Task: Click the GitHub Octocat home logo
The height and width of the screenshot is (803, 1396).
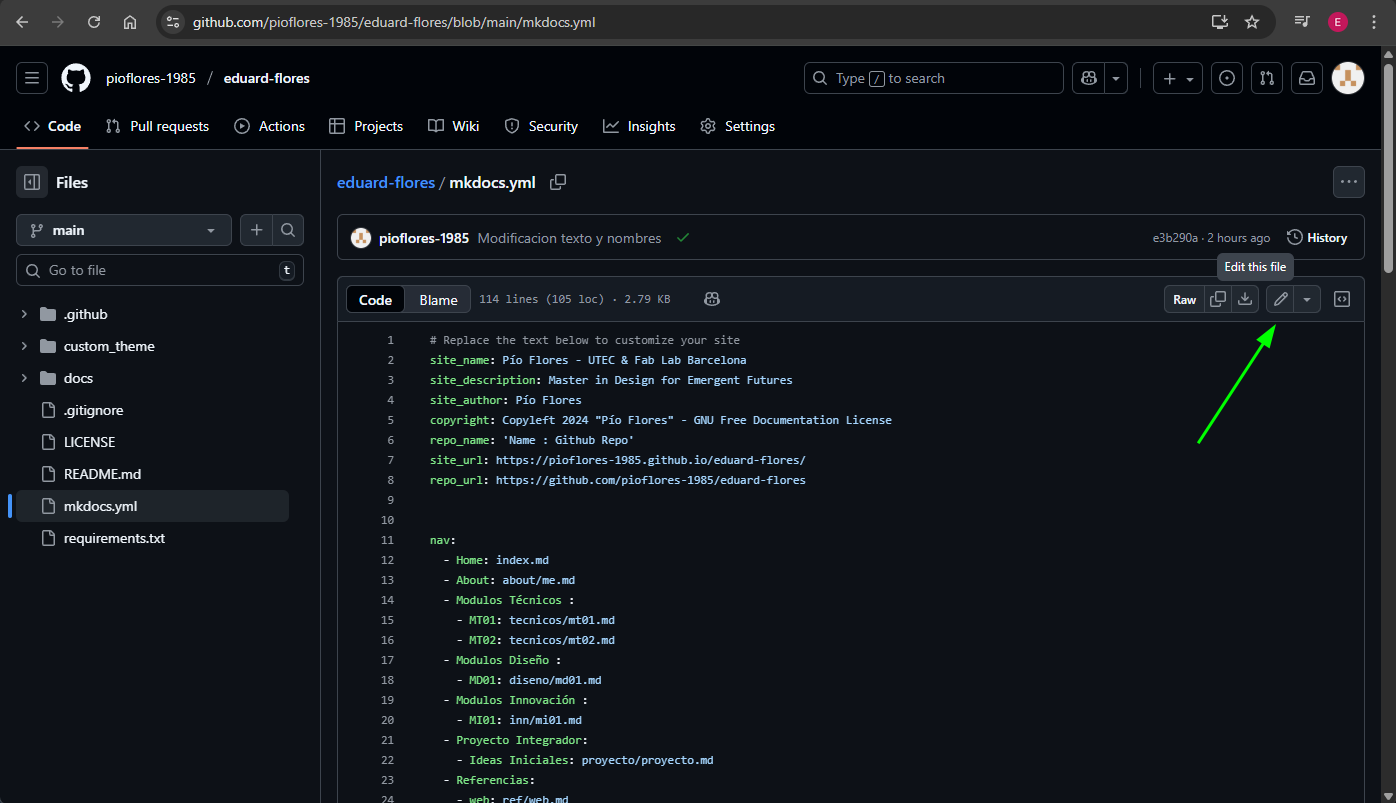Action: [x=76, y=78]
